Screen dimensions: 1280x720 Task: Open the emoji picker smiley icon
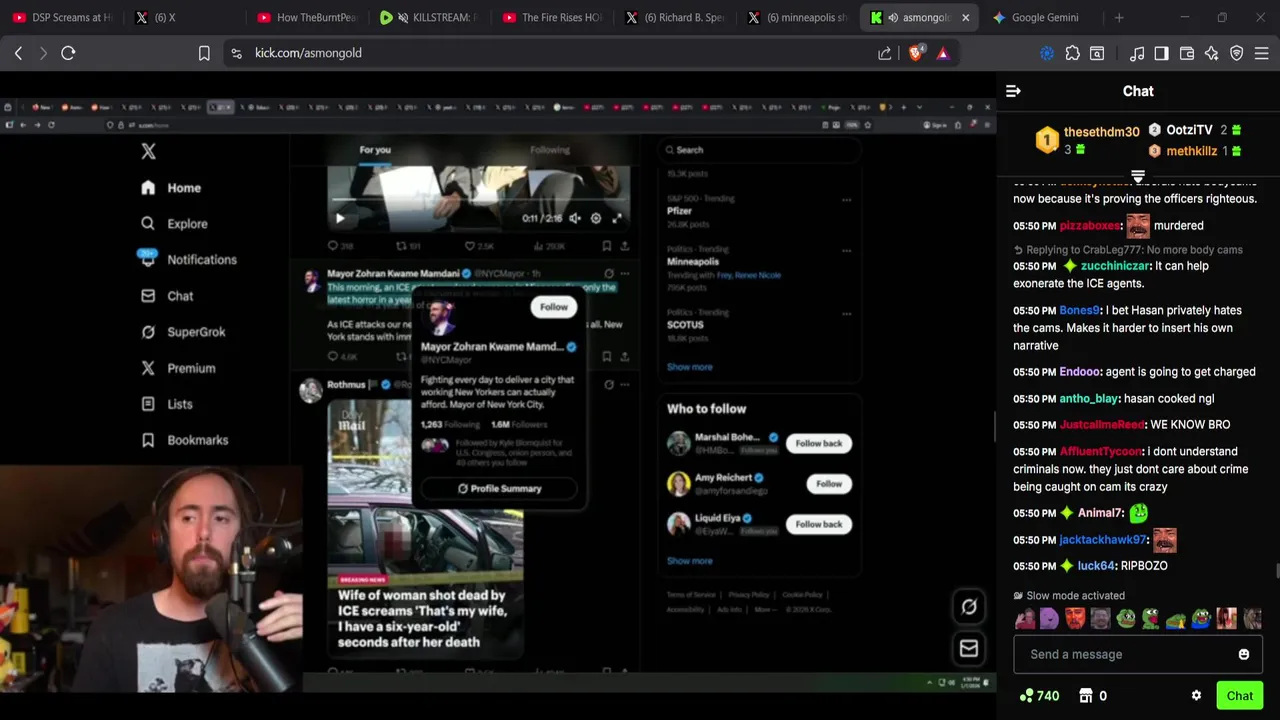(x=1244, y=654)
